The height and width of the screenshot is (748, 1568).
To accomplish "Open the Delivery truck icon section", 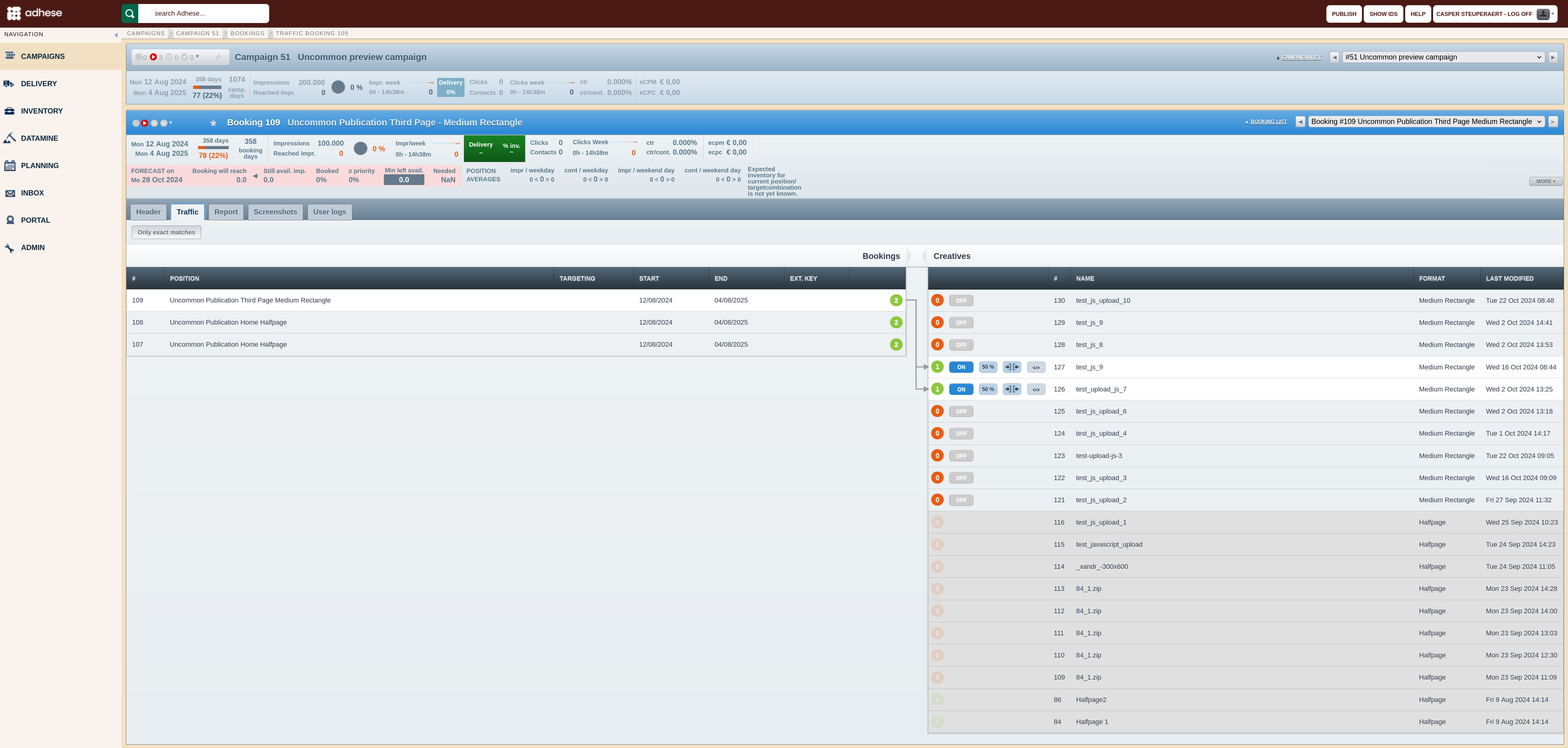I will [x=9, y=83].
